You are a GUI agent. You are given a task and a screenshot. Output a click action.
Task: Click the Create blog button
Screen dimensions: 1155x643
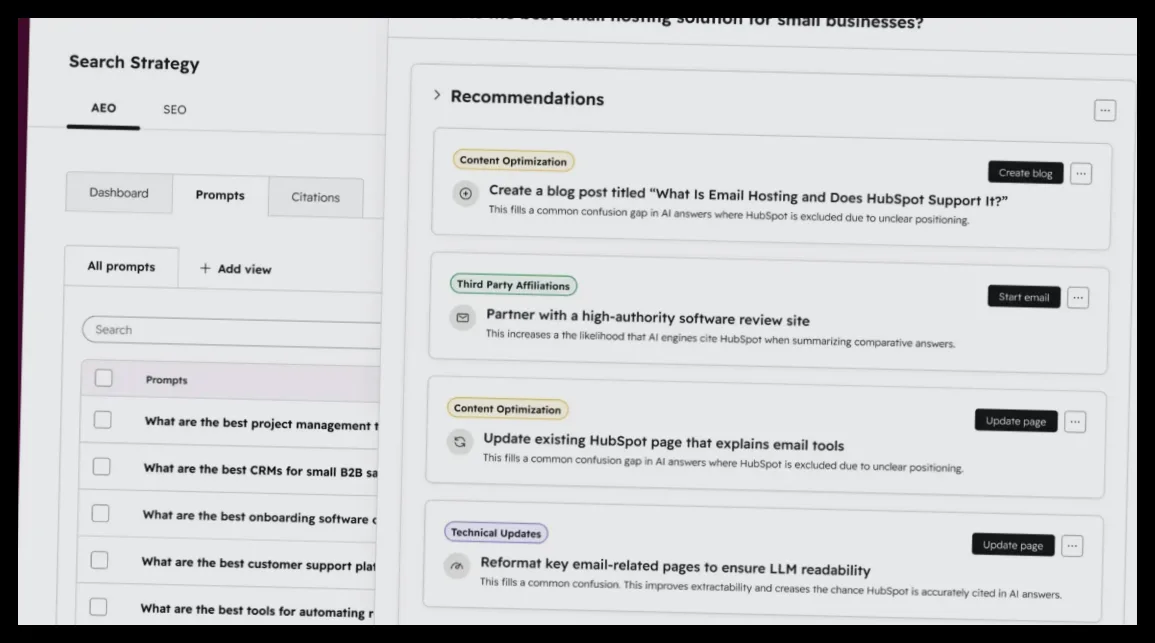(x=1025, y=173)
